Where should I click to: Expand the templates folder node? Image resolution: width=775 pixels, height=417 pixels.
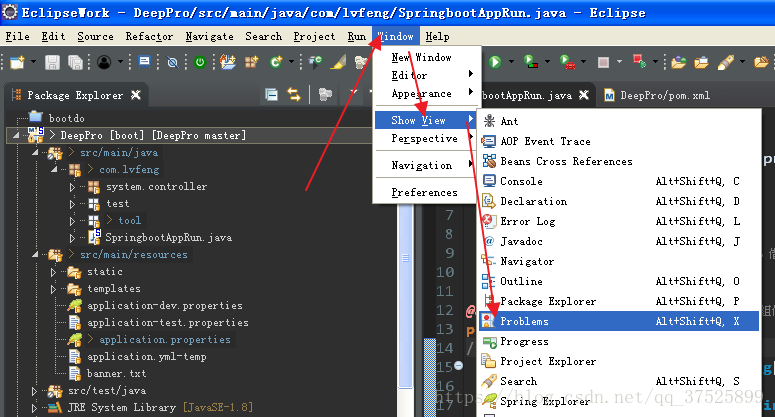tap(53, 289)
